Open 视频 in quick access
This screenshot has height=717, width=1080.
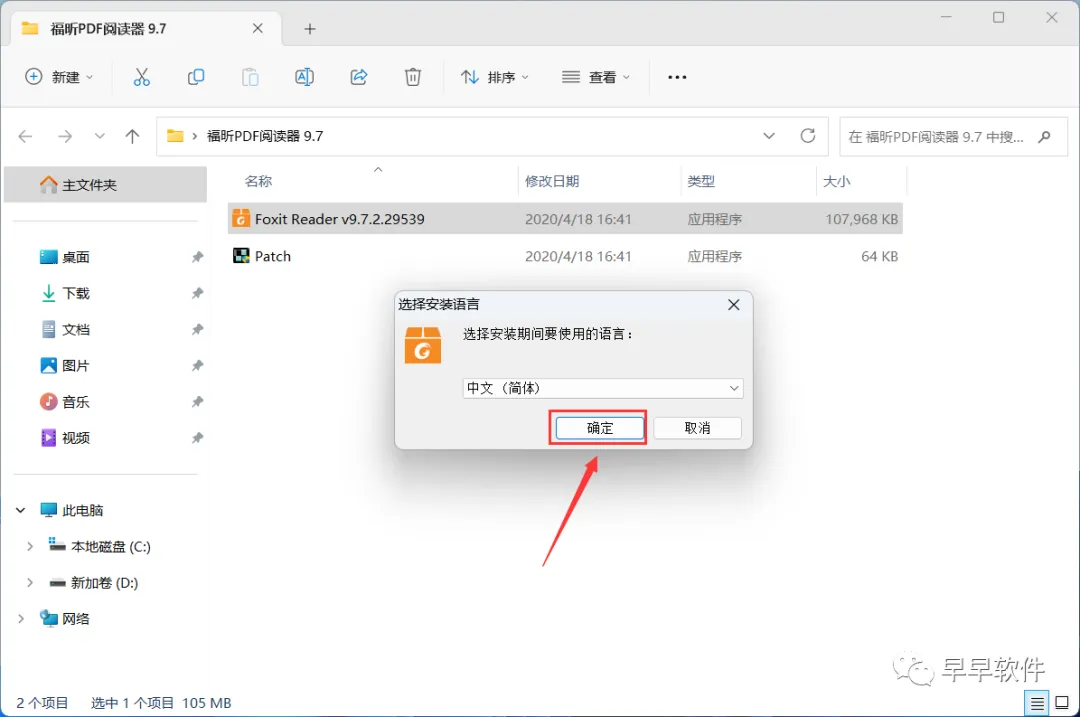(75, 438)
